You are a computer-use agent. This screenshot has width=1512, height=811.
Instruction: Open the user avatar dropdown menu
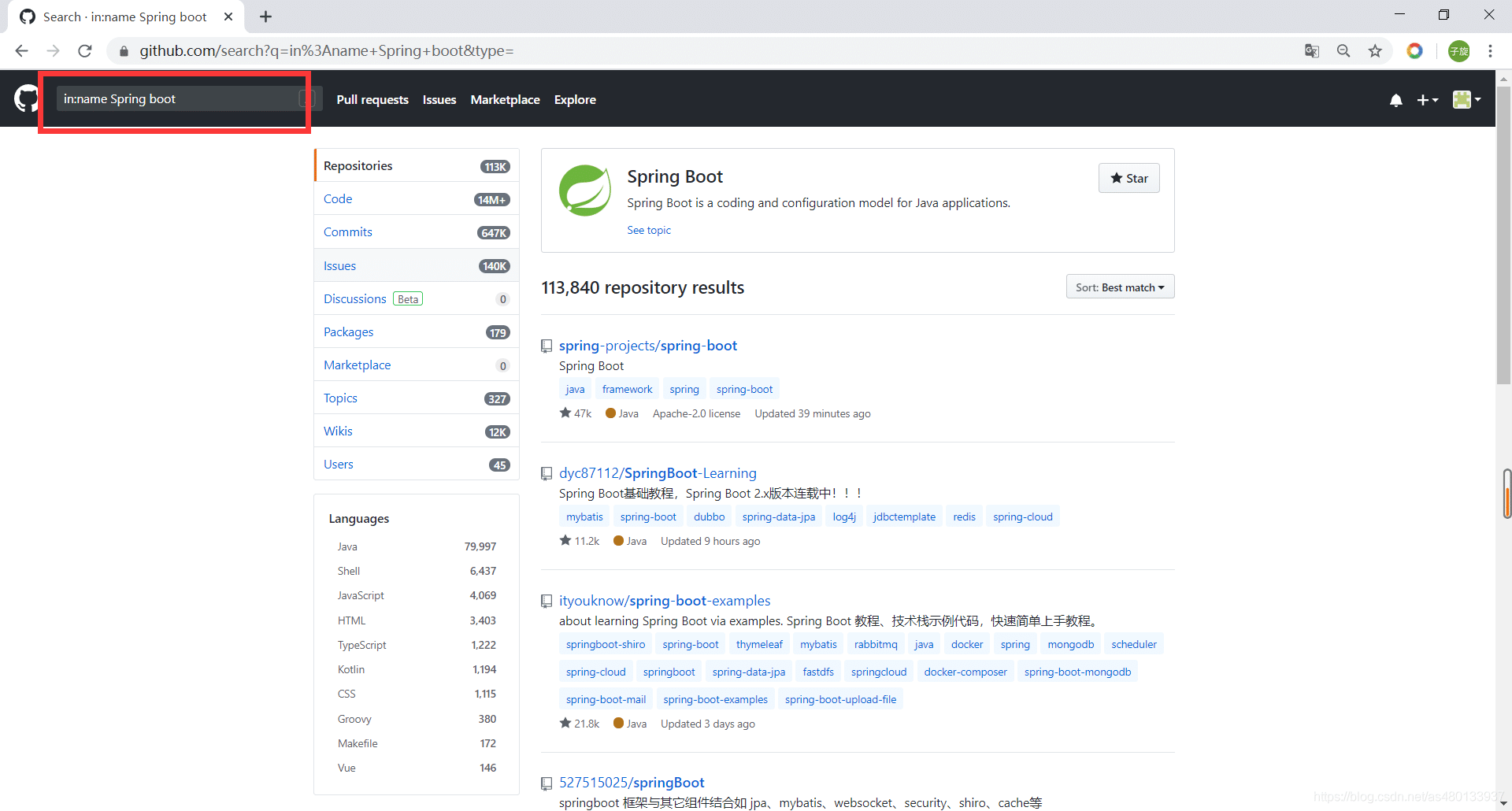[1466, 99]
